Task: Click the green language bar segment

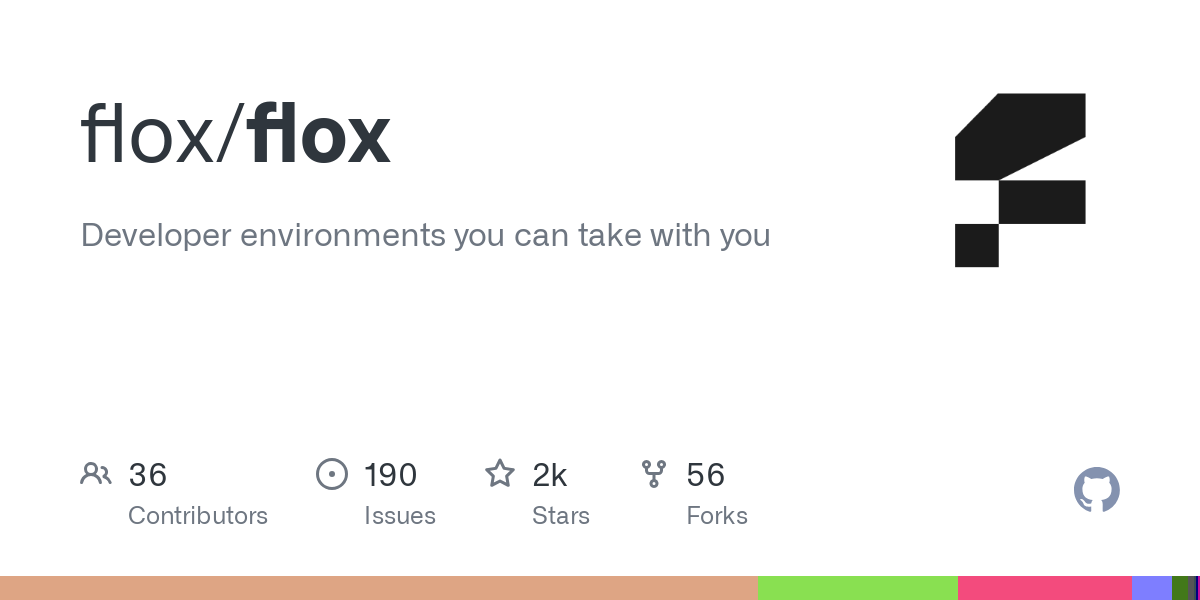Action: coord(857,588)
